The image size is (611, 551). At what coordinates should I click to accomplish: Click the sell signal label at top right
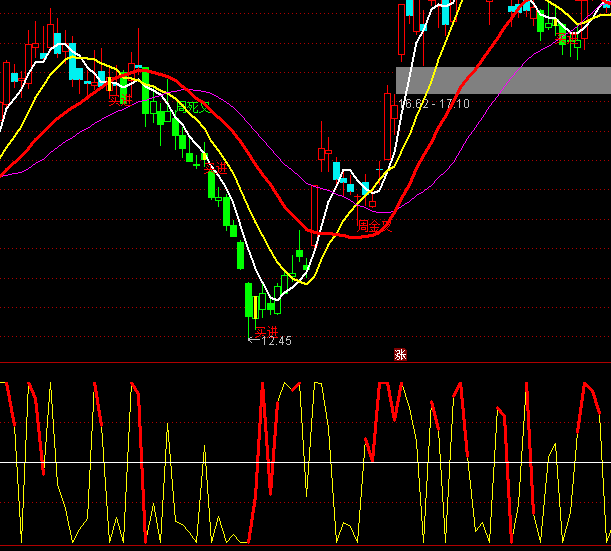coord(569,39)
